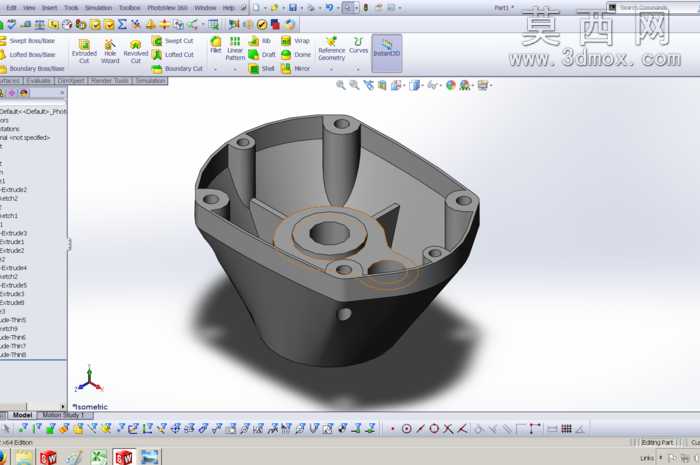700x465 pixels.
Task: Open the Insert menu
Action: [49, 8]
